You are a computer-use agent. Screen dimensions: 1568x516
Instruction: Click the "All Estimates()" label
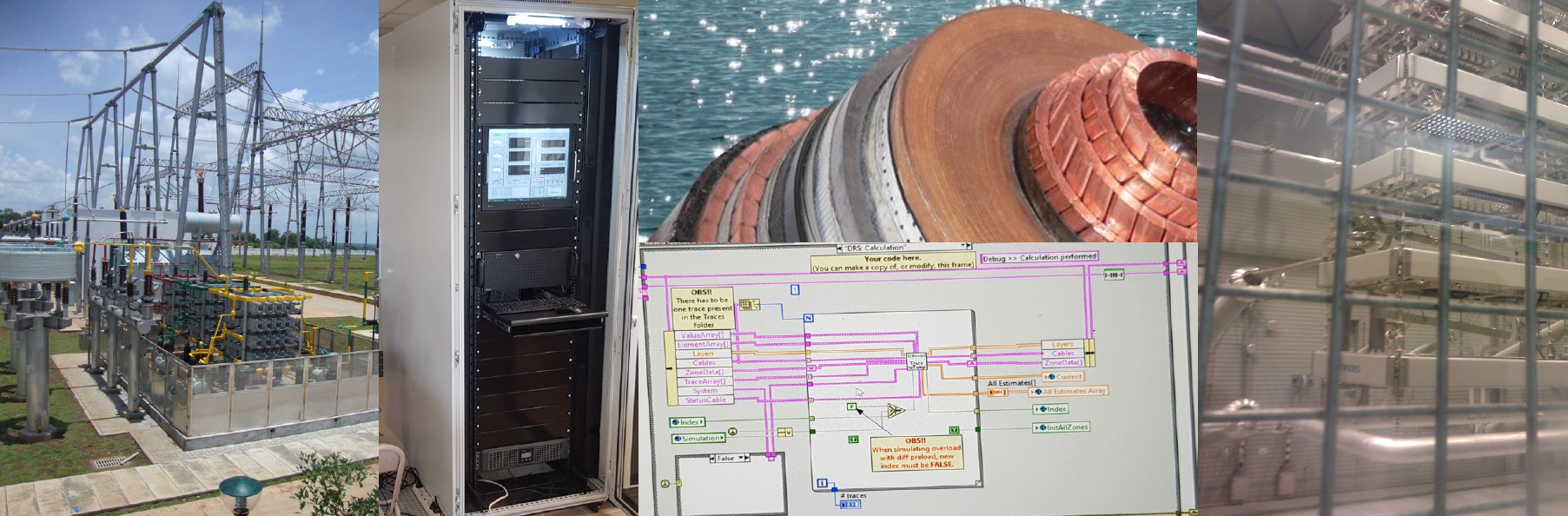pos(1012,383)
